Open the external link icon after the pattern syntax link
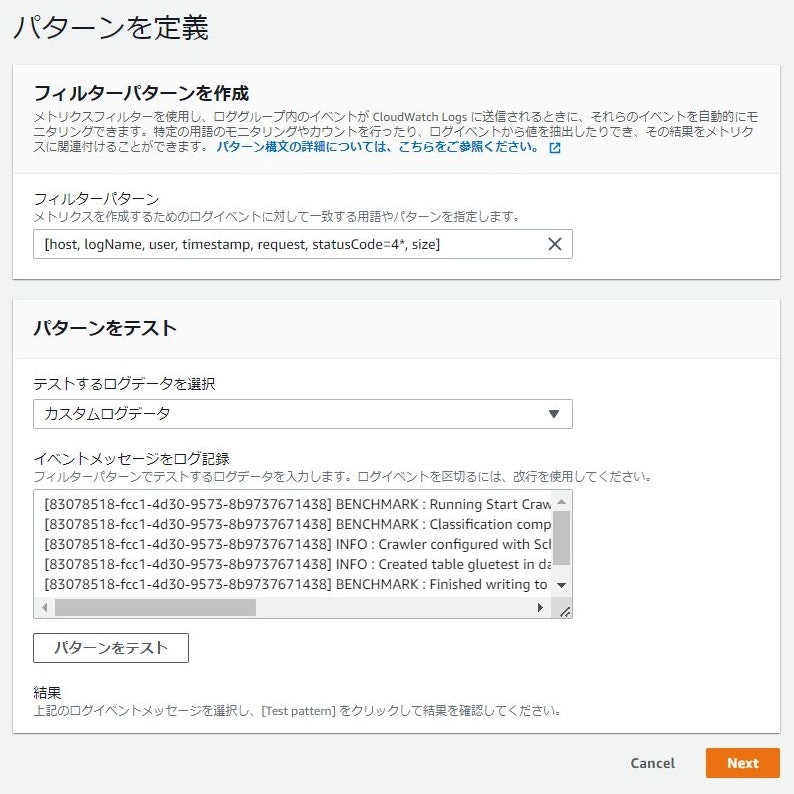 (x=555, y=148)
